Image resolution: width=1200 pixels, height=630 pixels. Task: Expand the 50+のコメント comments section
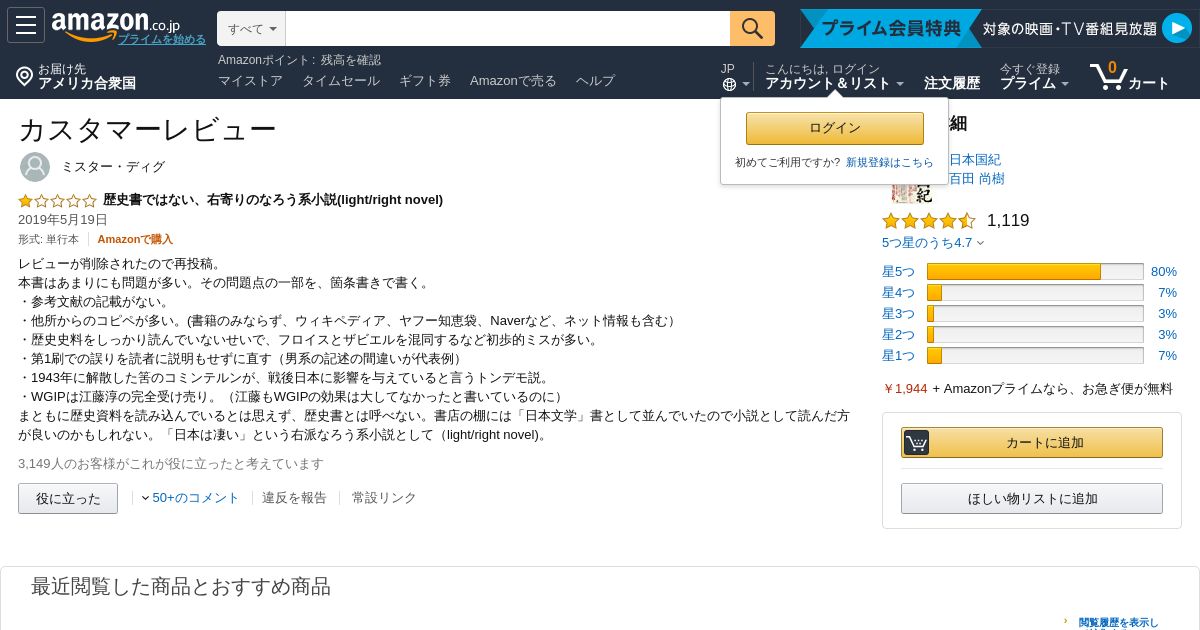coord(190,498)
